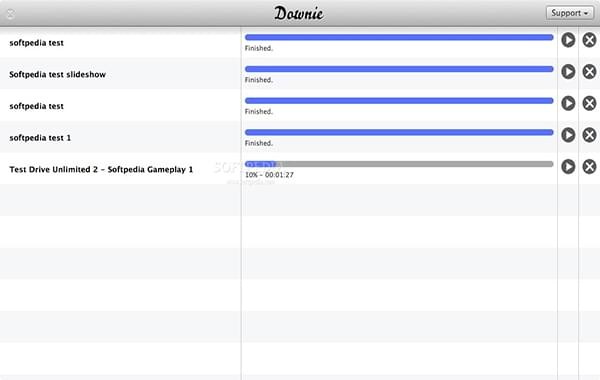Click the Downie title logo
This screenshot has width=600, height=380.
click(x=299, y=13)
